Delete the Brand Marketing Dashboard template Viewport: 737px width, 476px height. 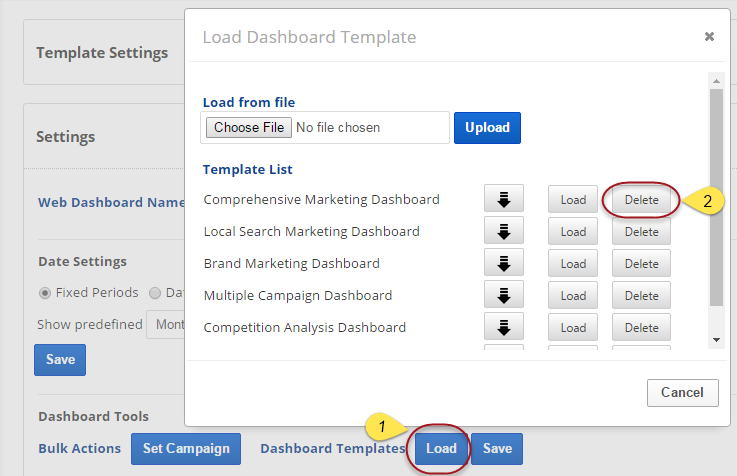point(641,263)
